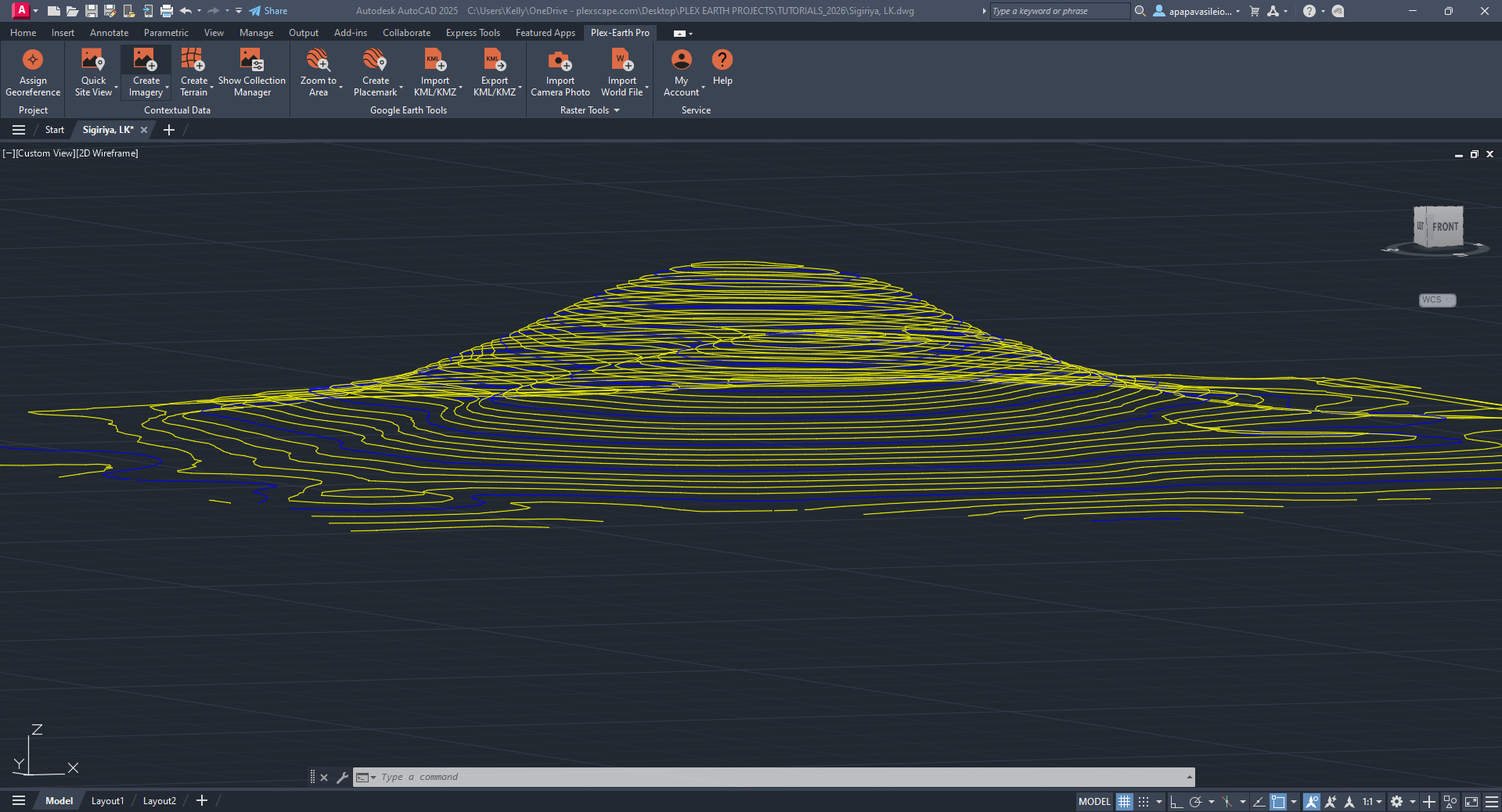Open the Custom View viewport menu
Viewport: 1502px width, 812px height.
[x=45, y=153]
